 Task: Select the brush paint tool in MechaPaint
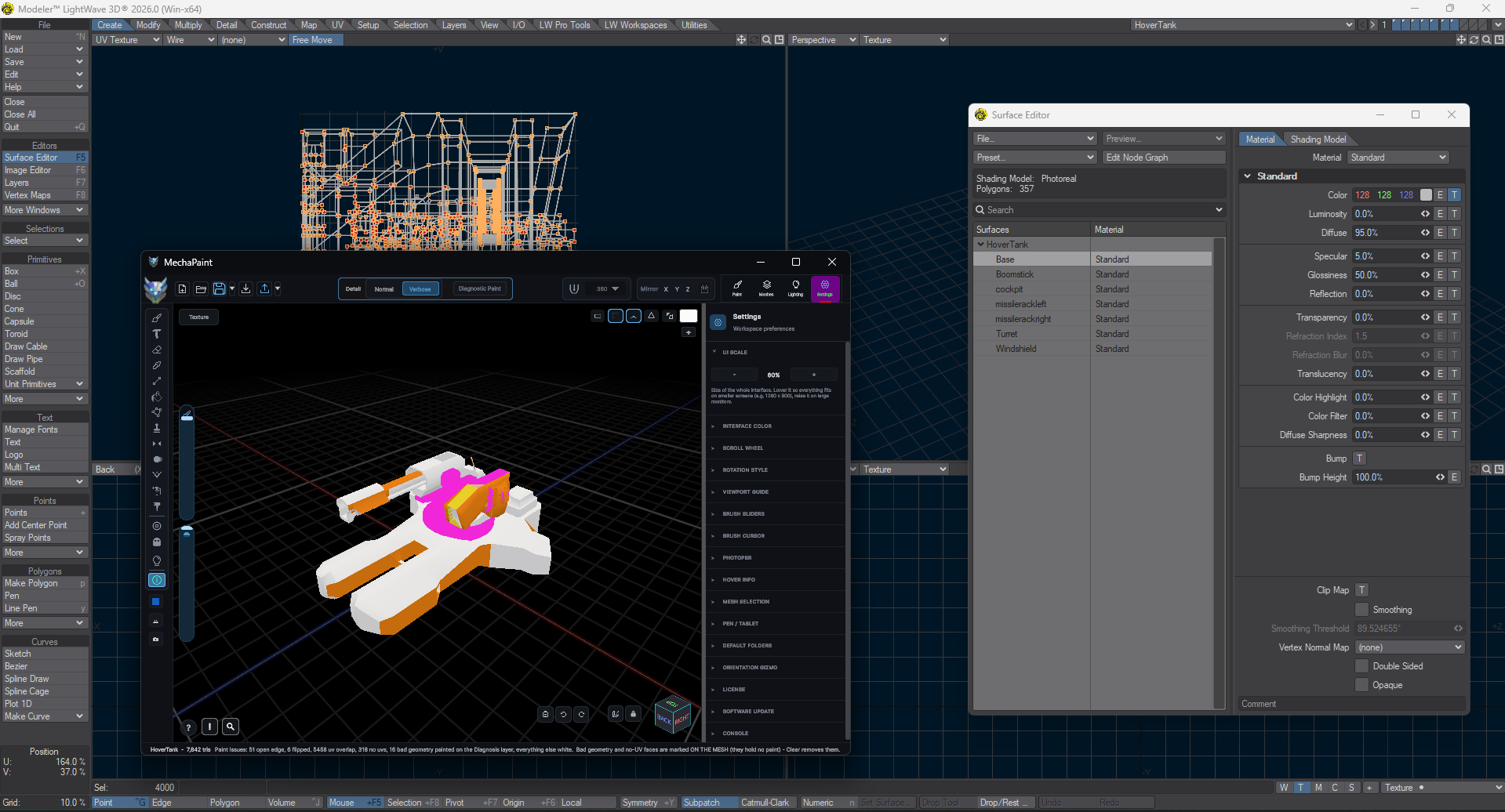coord(157,318)
